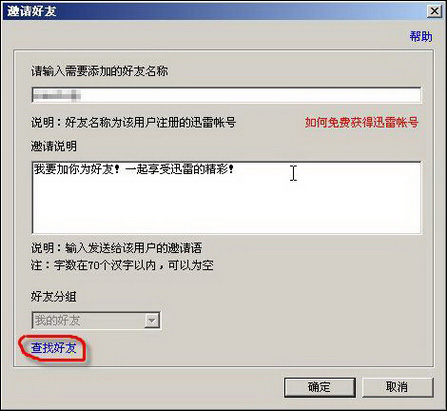Click hint 输入发送给该用户的邀请语

133,248
